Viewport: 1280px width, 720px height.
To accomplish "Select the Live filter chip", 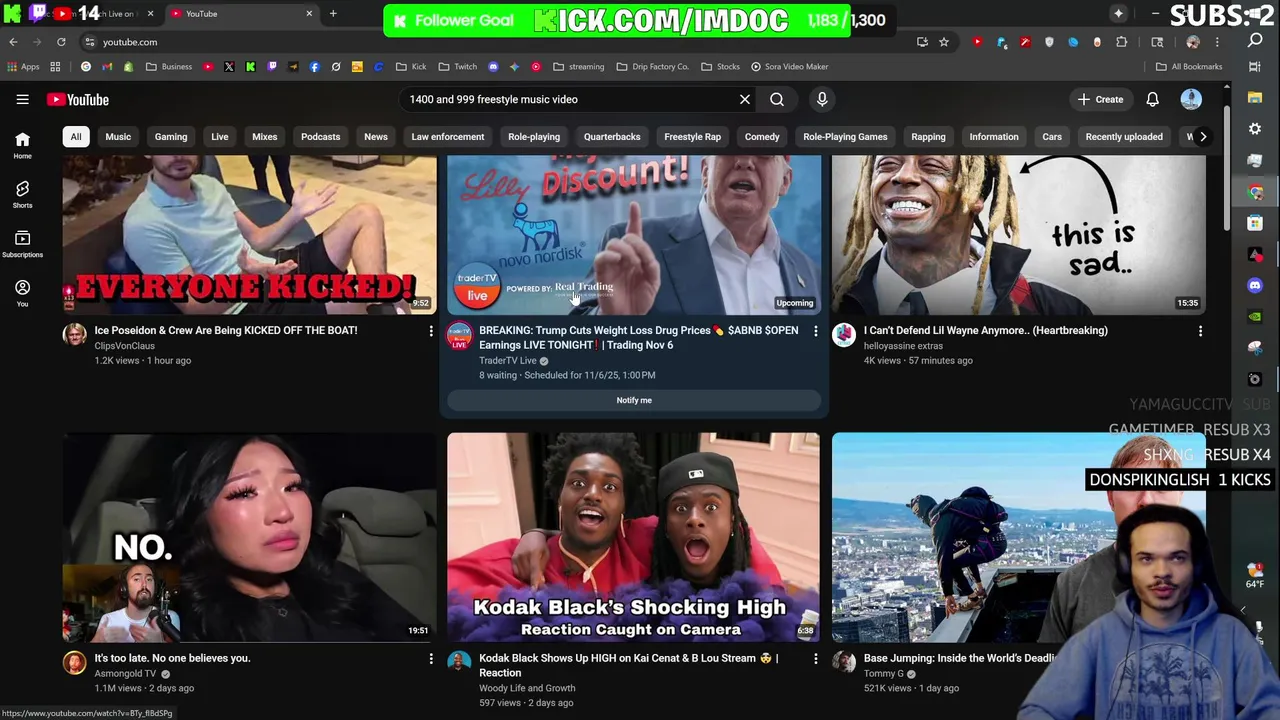I will 219,136.
